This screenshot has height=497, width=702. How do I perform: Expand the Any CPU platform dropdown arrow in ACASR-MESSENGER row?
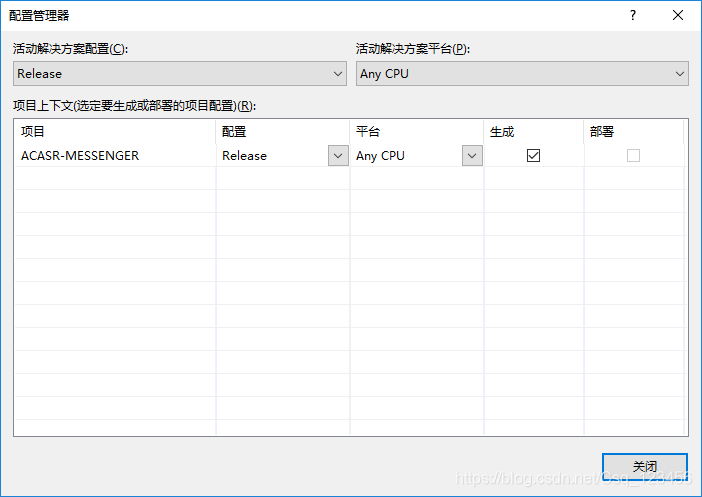tap(472, 155)
